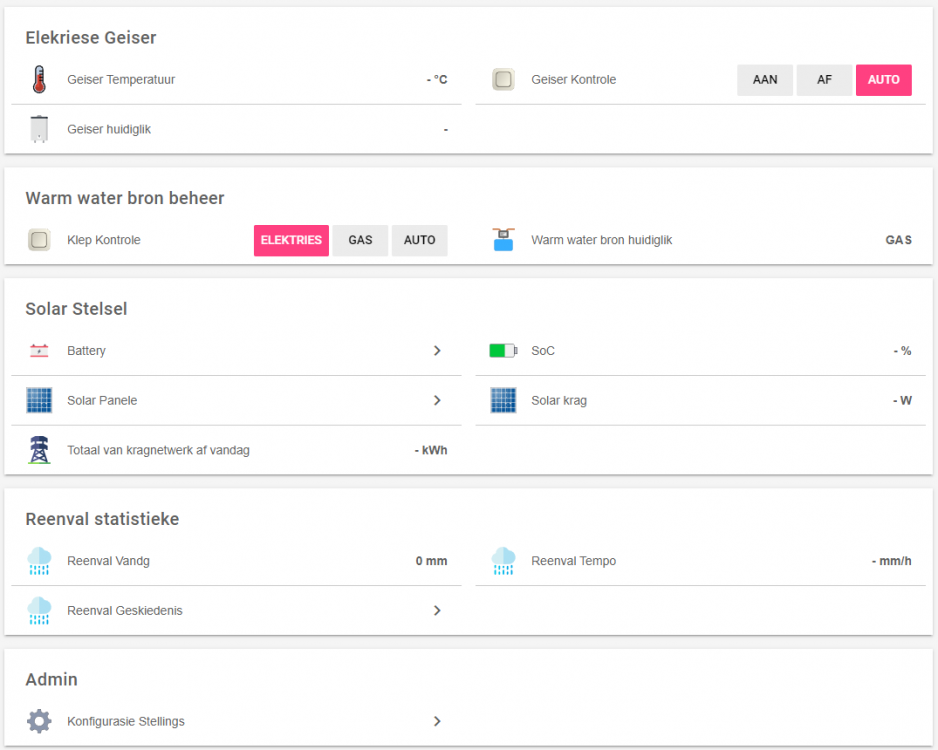This screenshot has height=750, width=938.
Task: Click the Geiser Kontrole label
Action: pos(574,80)
